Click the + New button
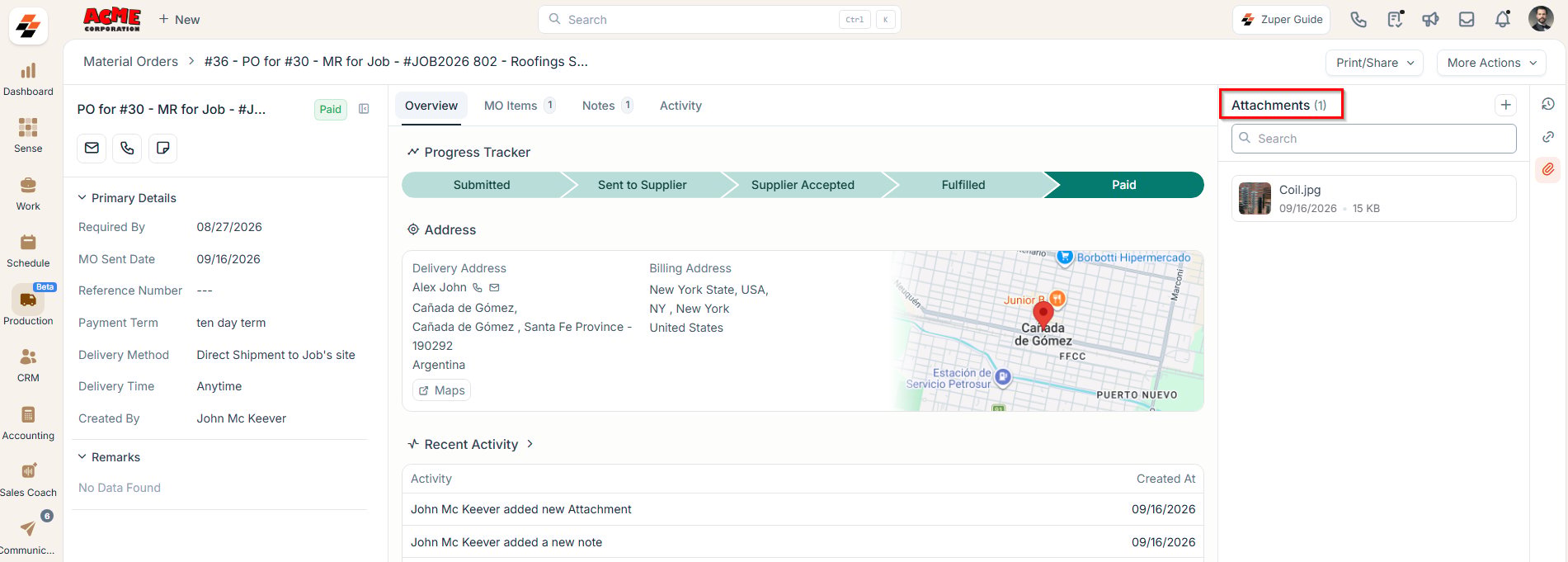This screenshot has width=1568, height=562. pyautogui.click(x=179, y=20)
